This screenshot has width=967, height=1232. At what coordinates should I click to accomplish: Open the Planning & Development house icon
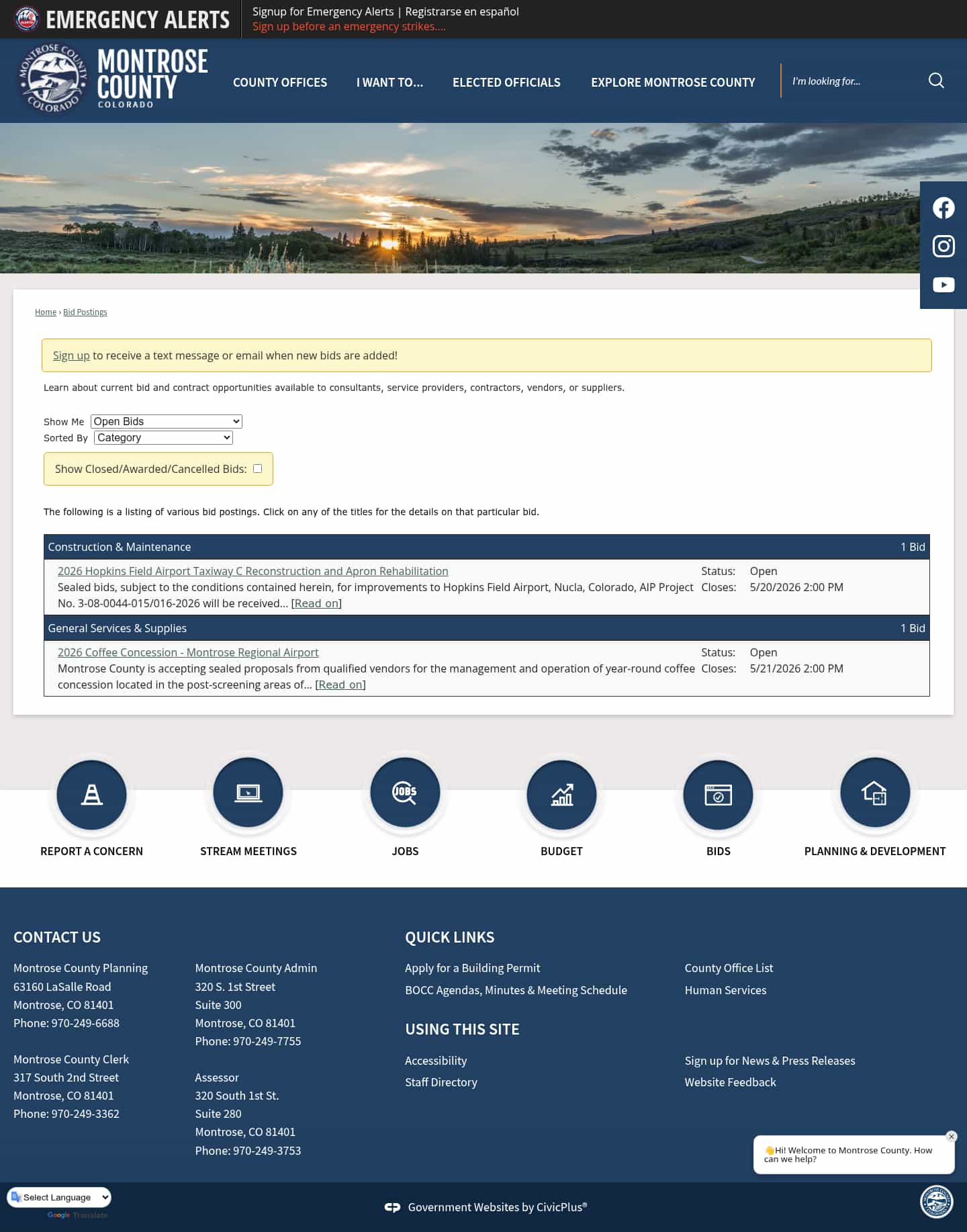(x=875, y=793)
